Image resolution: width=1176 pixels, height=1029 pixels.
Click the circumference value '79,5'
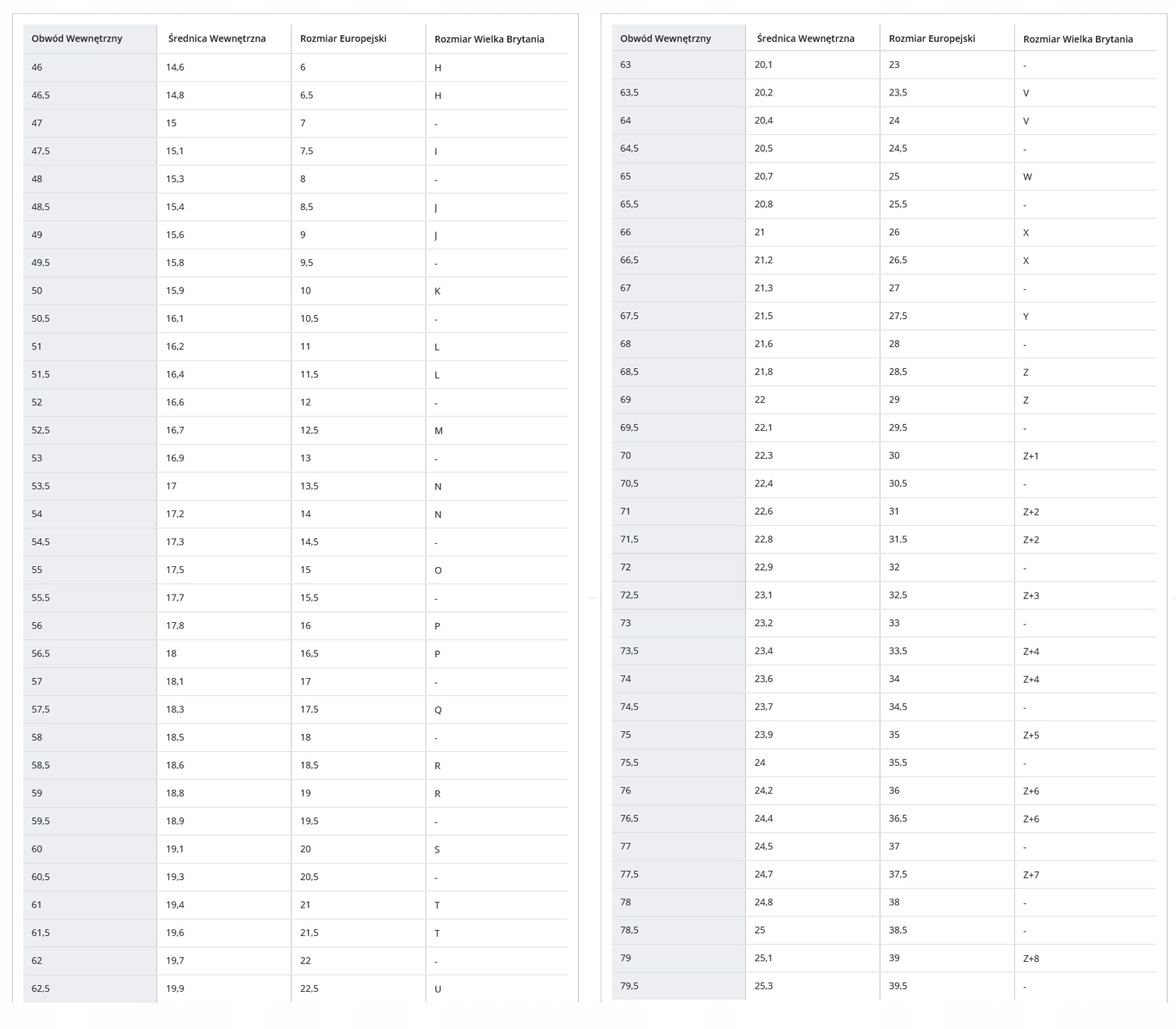click(x=629, y=987)
